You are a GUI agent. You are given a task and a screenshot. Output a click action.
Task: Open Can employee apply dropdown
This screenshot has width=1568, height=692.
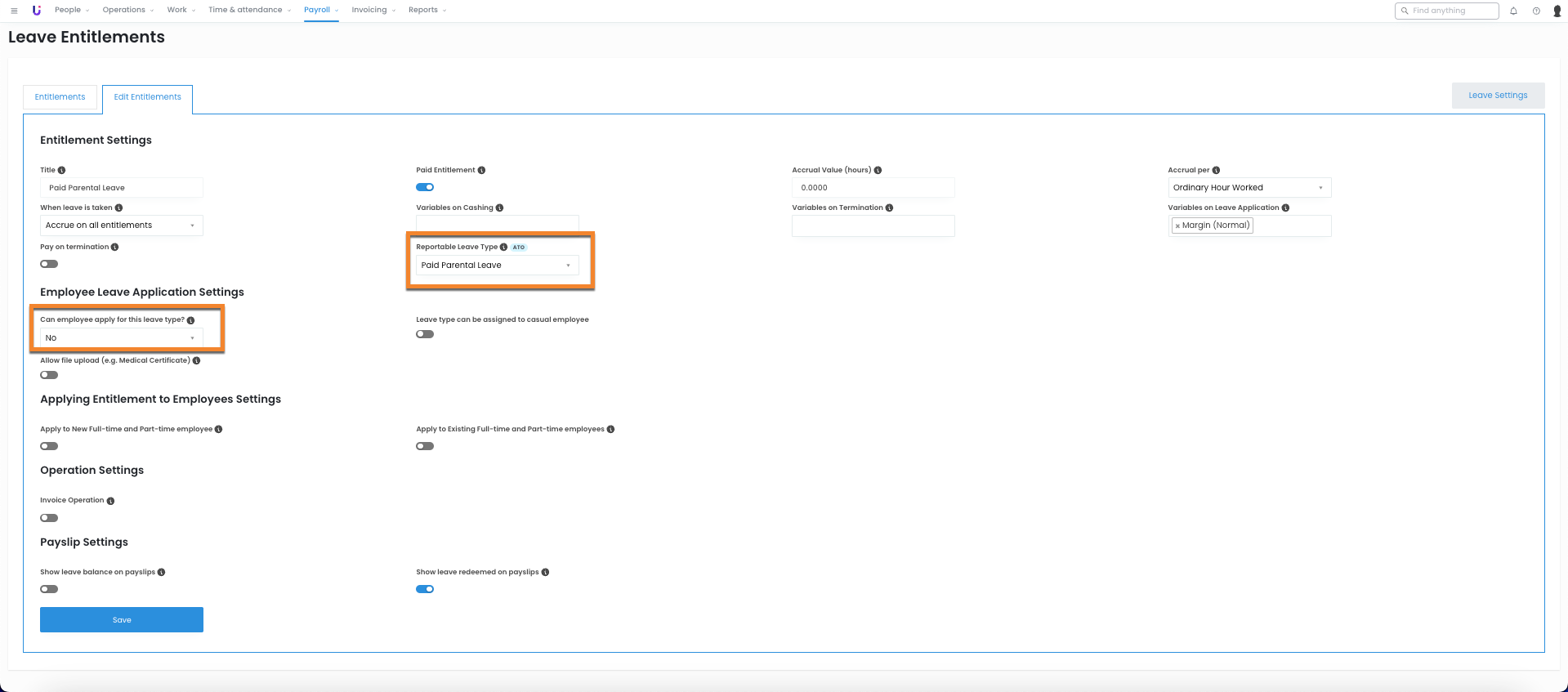click(x=121, y=338)
